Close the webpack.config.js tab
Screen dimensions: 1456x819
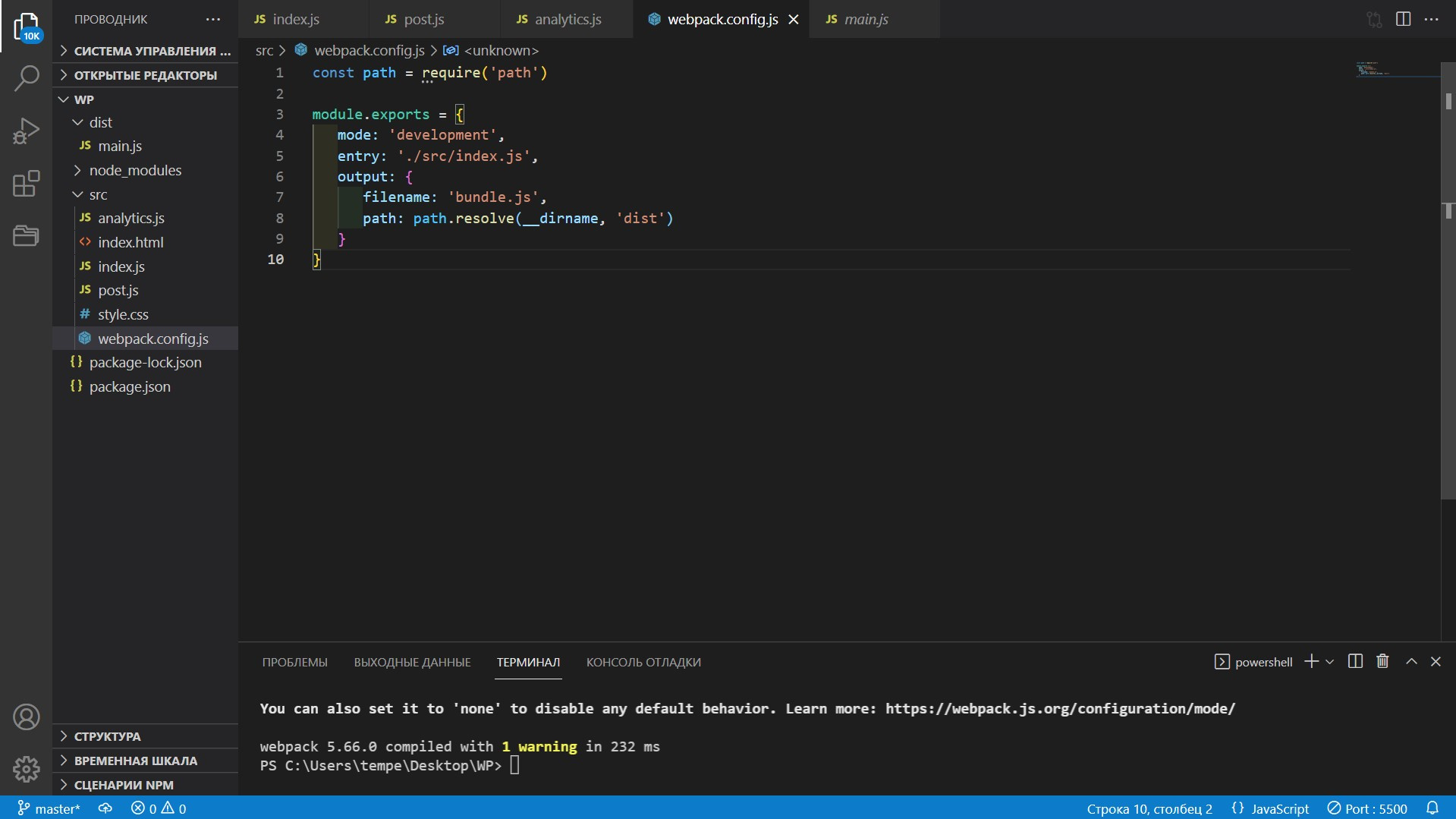[794, 20]
